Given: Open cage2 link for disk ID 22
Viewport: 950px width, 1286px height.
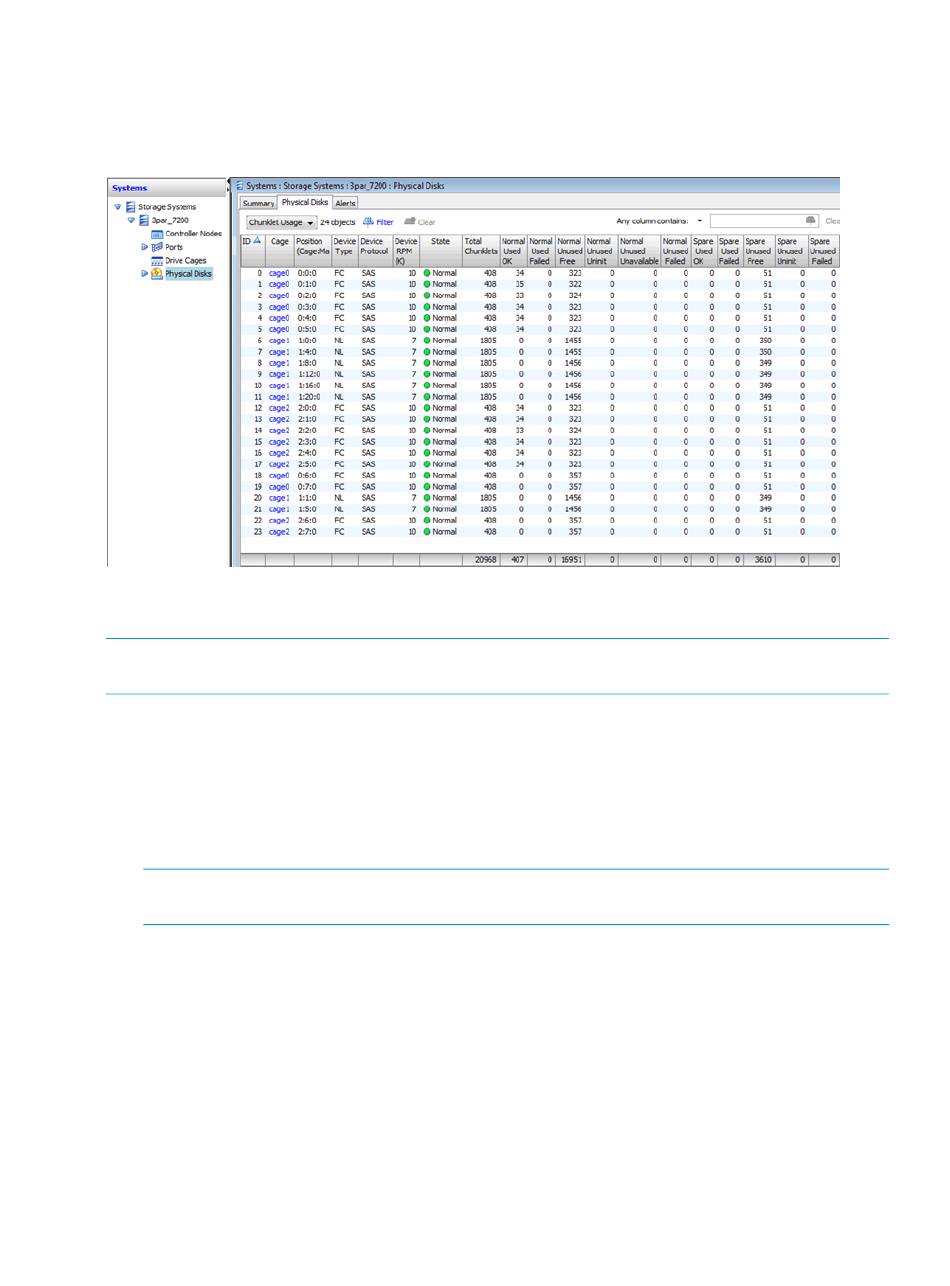Looking at the screenshot, I should tap(278, 520).
